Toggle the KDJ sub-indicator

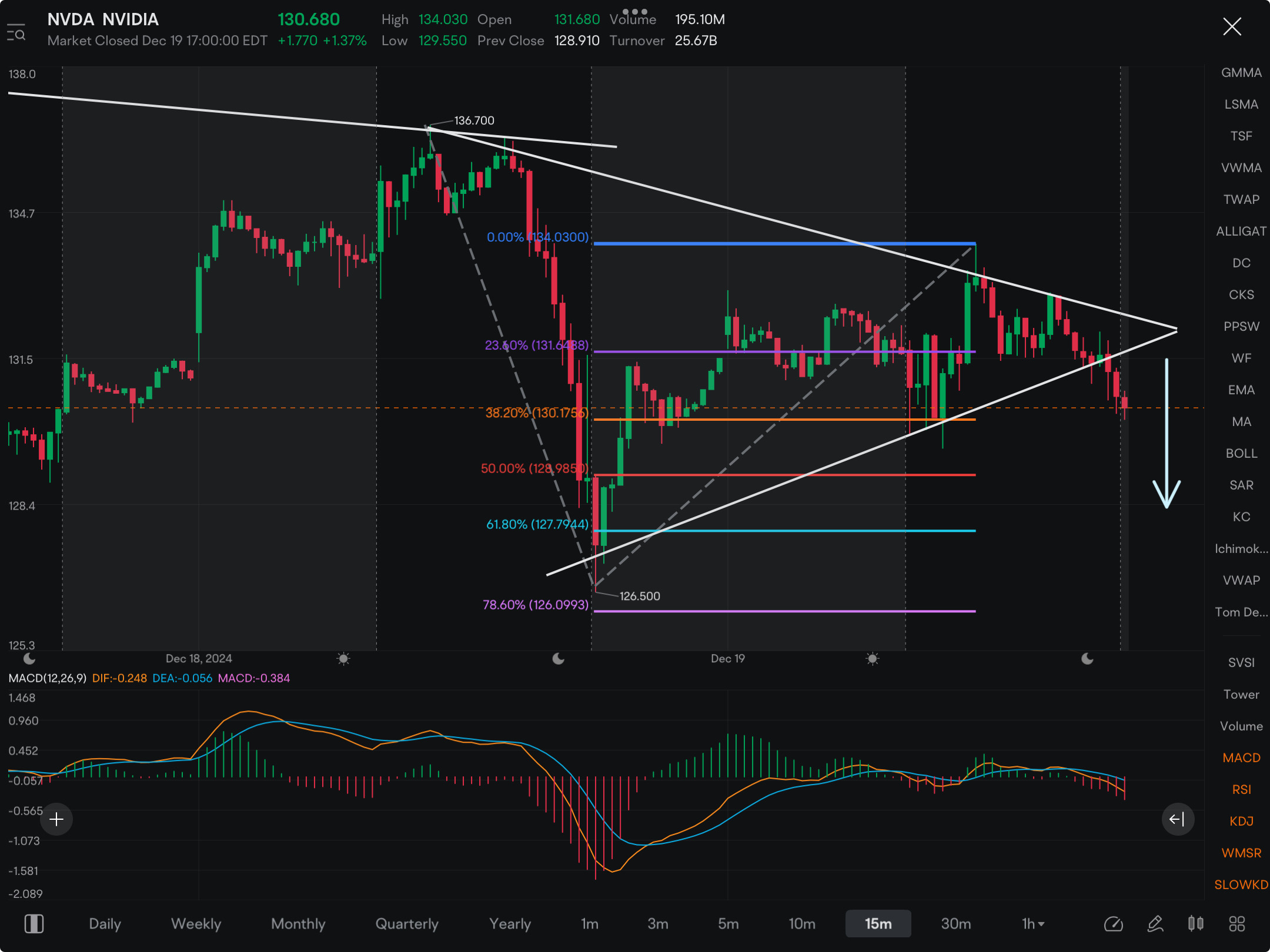1241,821
